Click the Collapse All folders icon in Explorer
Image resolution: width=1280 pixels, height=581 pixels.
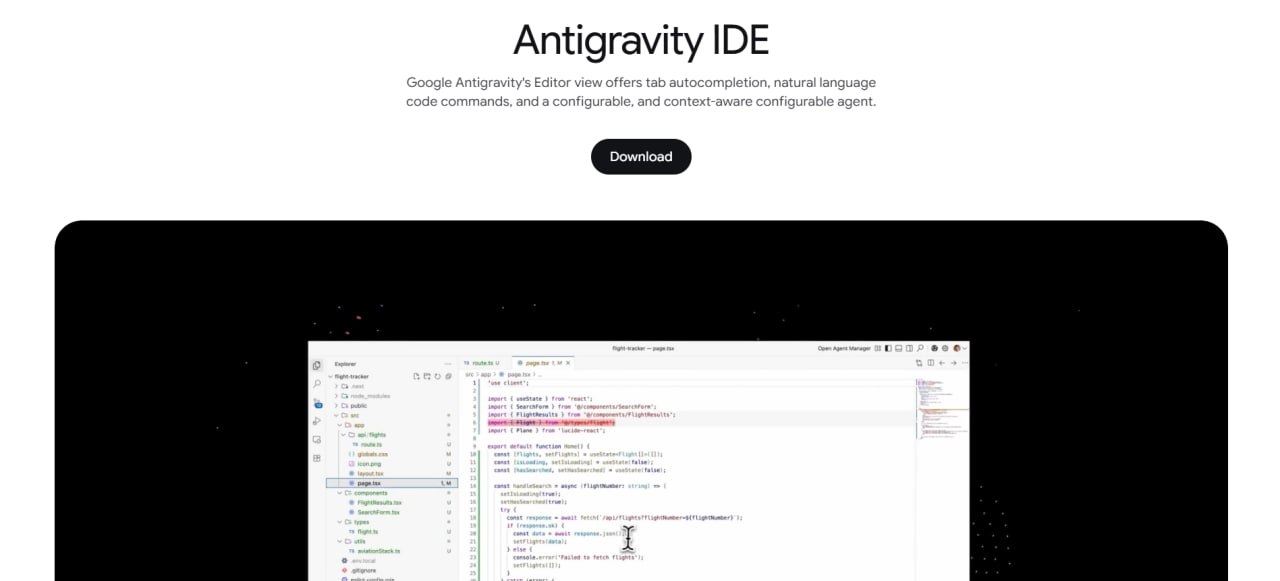click(x=448, y=376)
